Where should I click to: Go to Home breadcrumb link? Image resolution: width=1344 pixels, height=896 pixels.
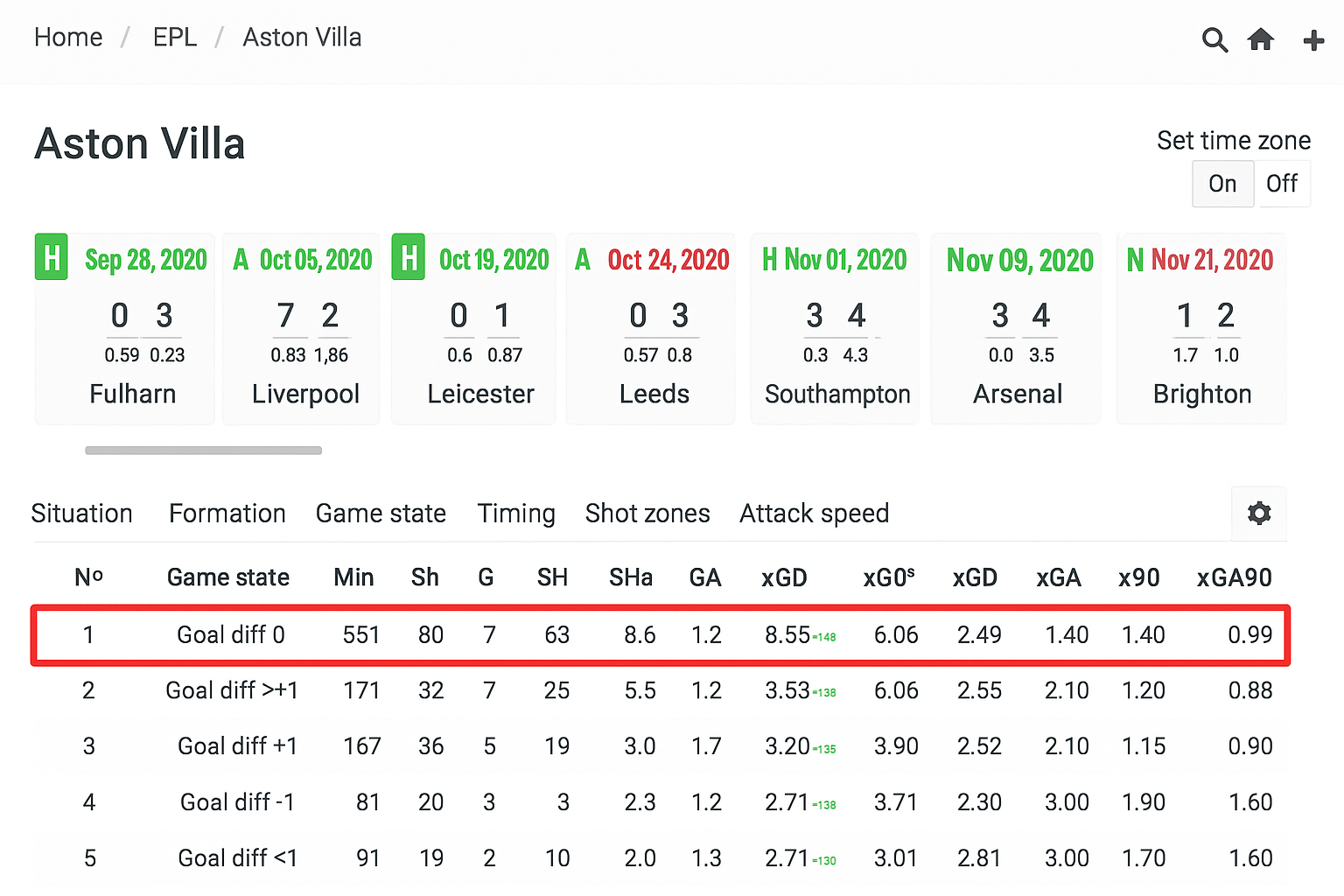coord(68,38)
